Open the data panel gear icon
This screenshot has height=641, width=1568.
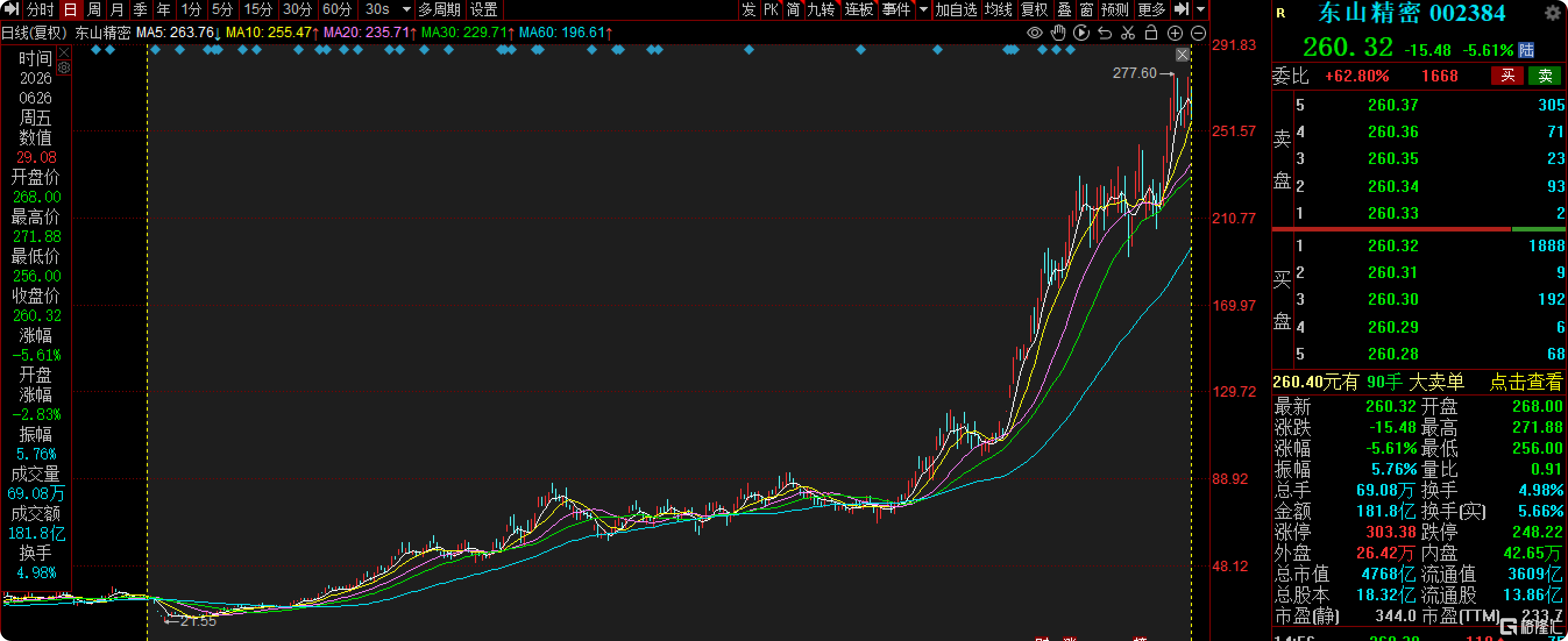pyautogui.click(x=64, y=67)
